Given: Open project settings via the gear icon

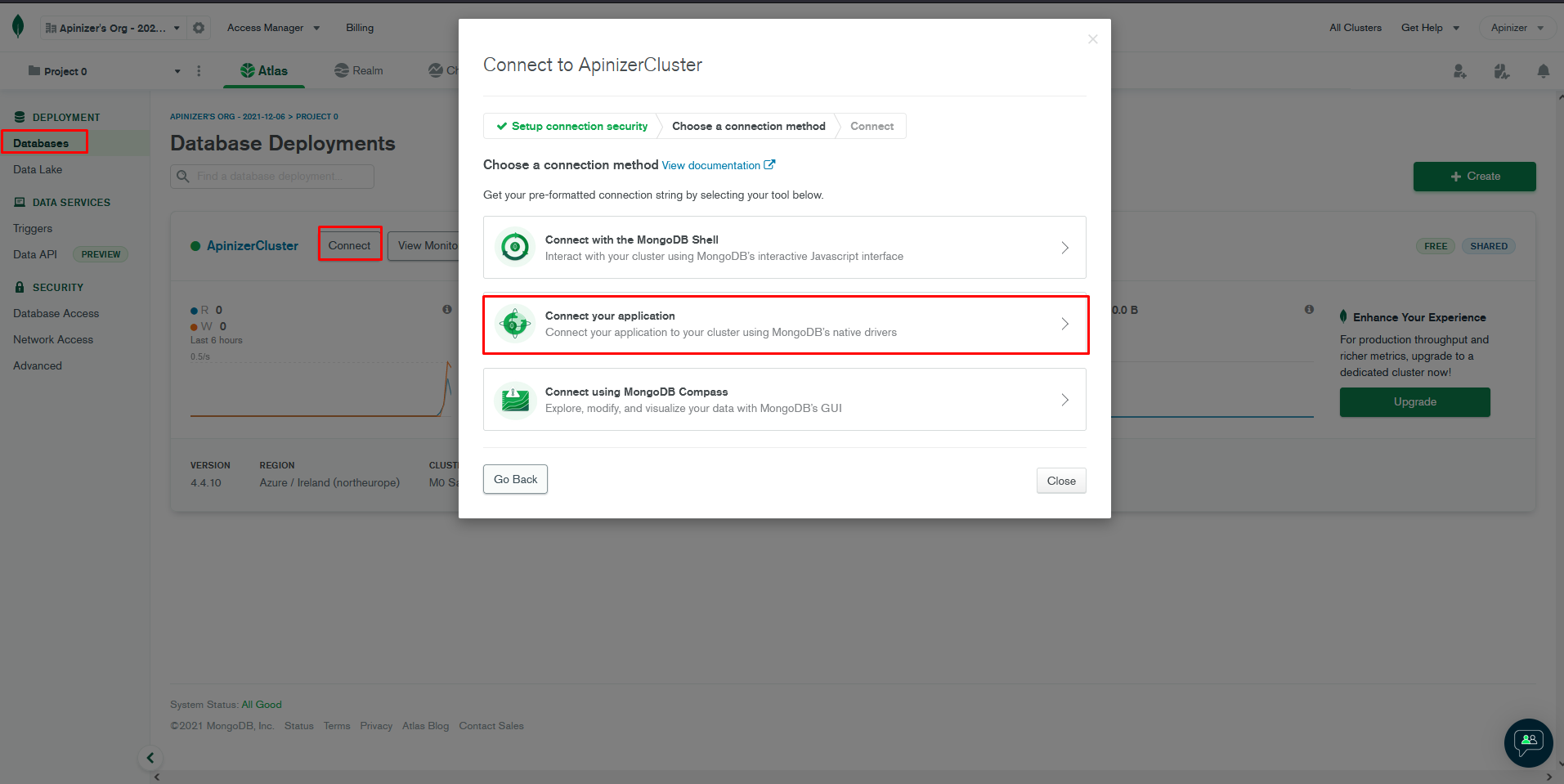Looking at the screenshot, I should coord(199,27).
